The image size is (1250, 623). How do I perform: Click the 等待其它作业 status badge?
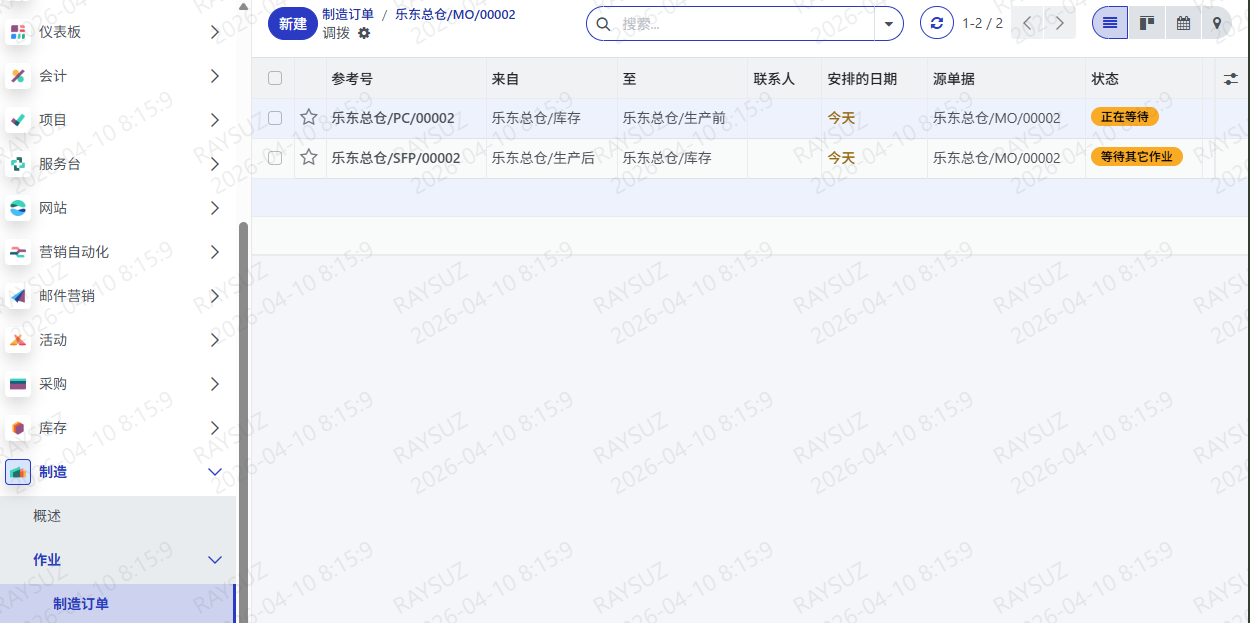1137,157
